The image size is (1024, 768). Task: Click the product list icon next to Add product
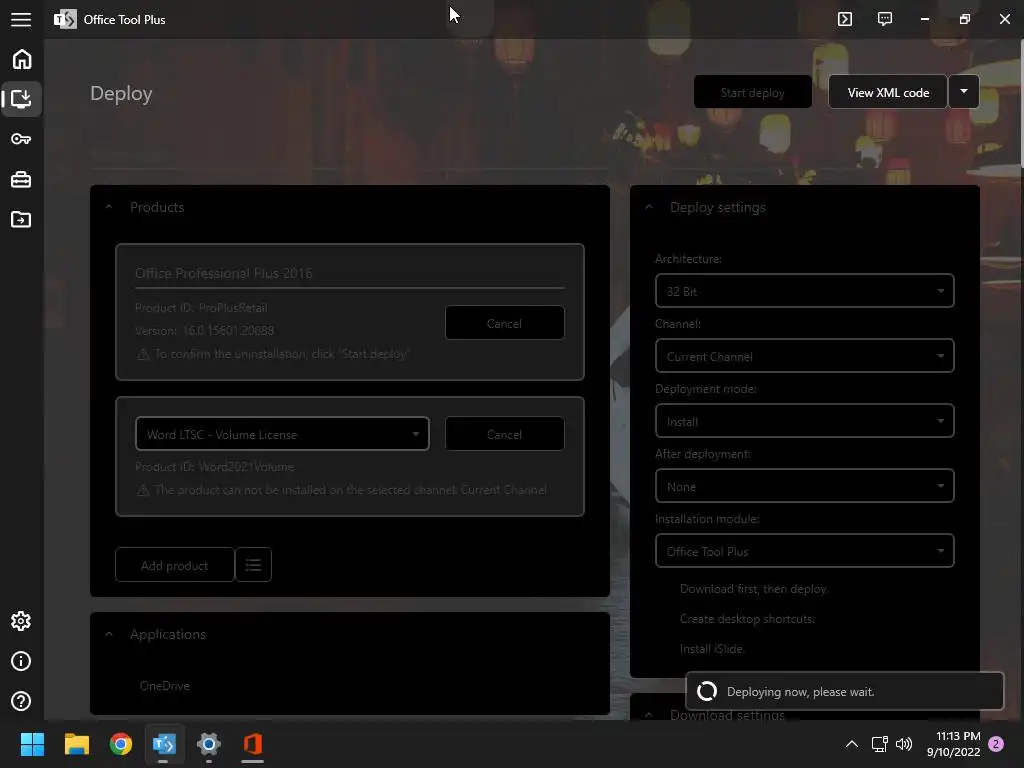point(253,565)
